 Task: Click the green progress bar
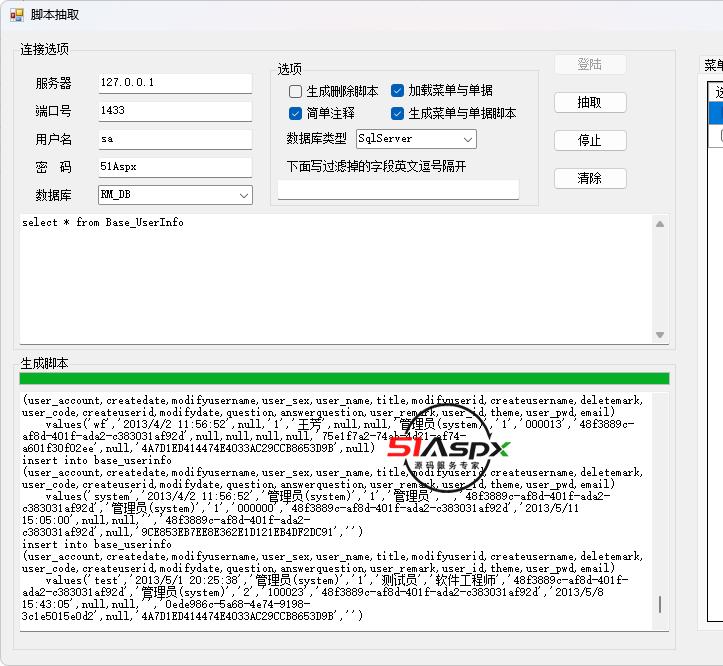344,379
